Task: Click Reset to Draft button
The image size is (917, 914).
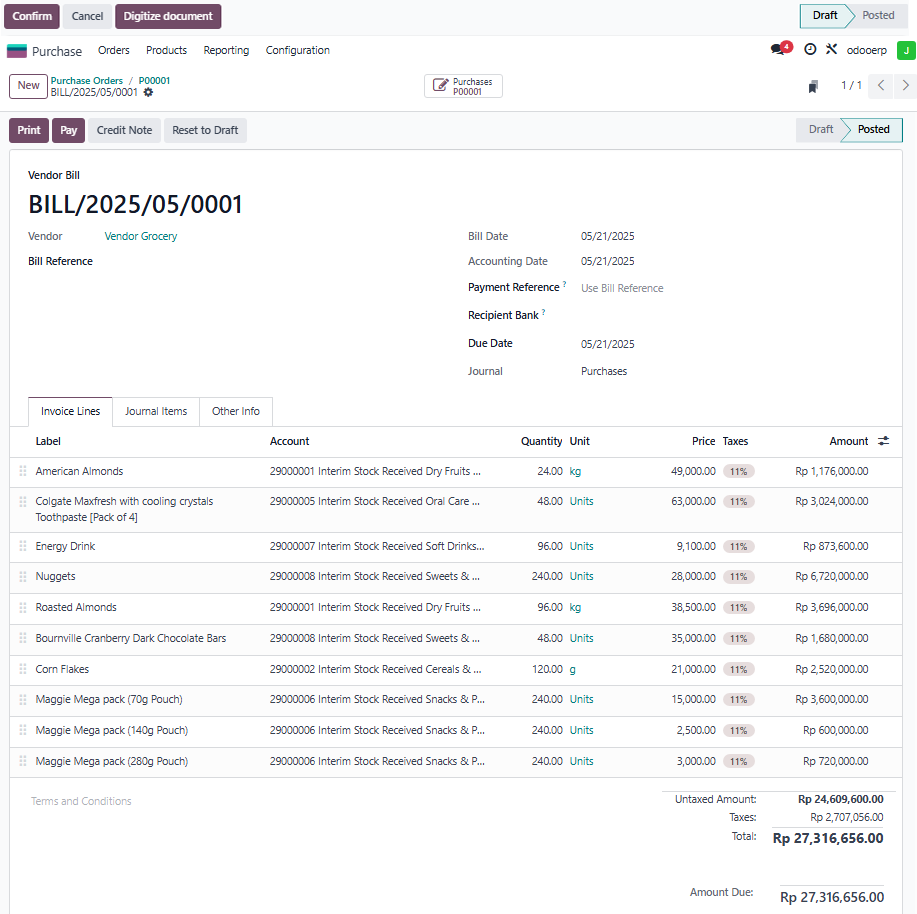Action: coord(205,130)
